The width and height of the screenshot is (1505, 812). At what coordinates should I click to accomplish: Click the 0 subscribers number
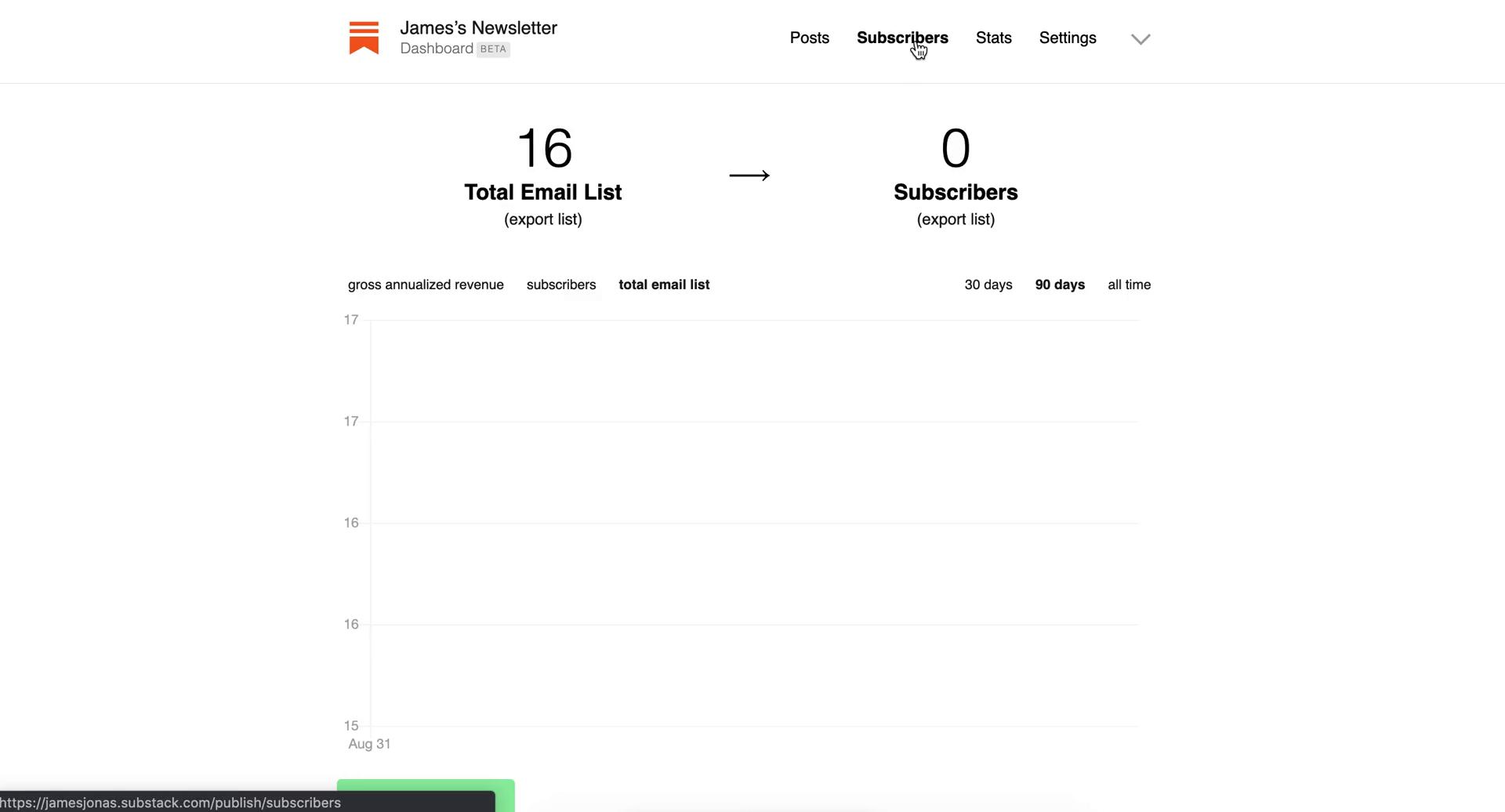pos(956,148)
